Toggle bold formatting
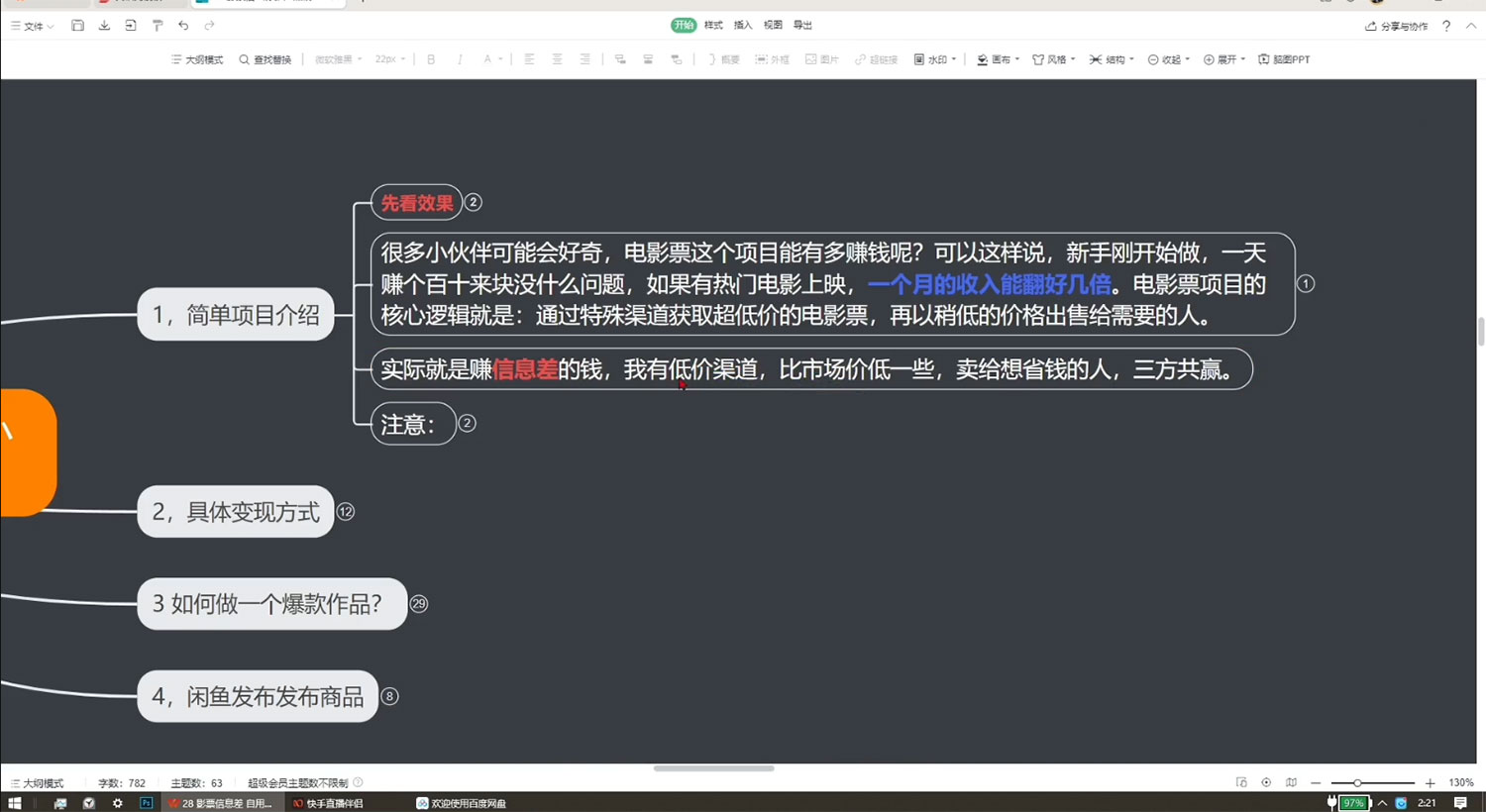 tap(430, 59)
